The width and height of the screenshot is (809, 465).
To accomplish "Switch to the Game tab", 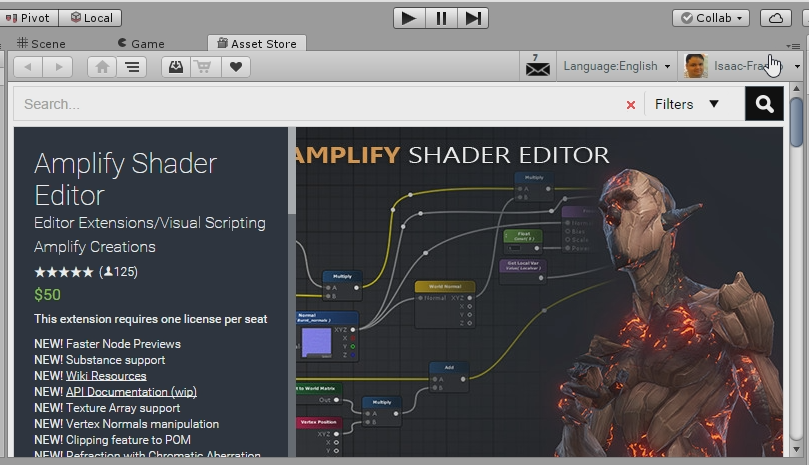I will pyautogui.click(x=141, y=44).
